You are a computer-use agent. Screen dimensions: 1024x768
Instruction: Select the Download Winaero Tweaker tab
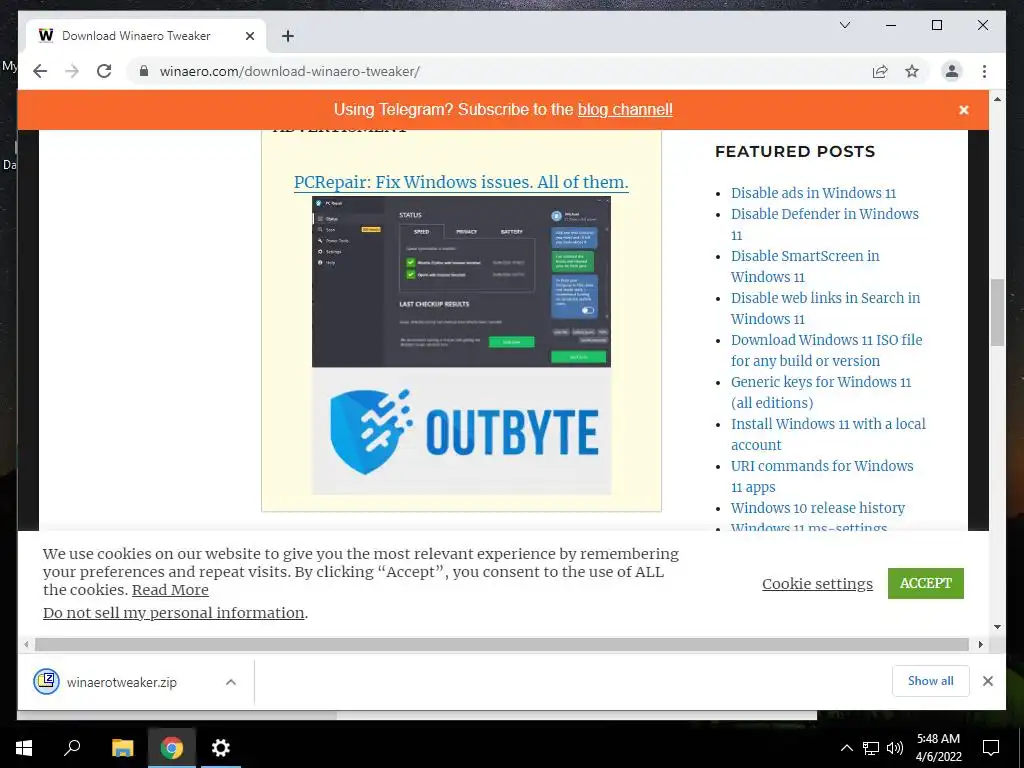click(146, 36)
